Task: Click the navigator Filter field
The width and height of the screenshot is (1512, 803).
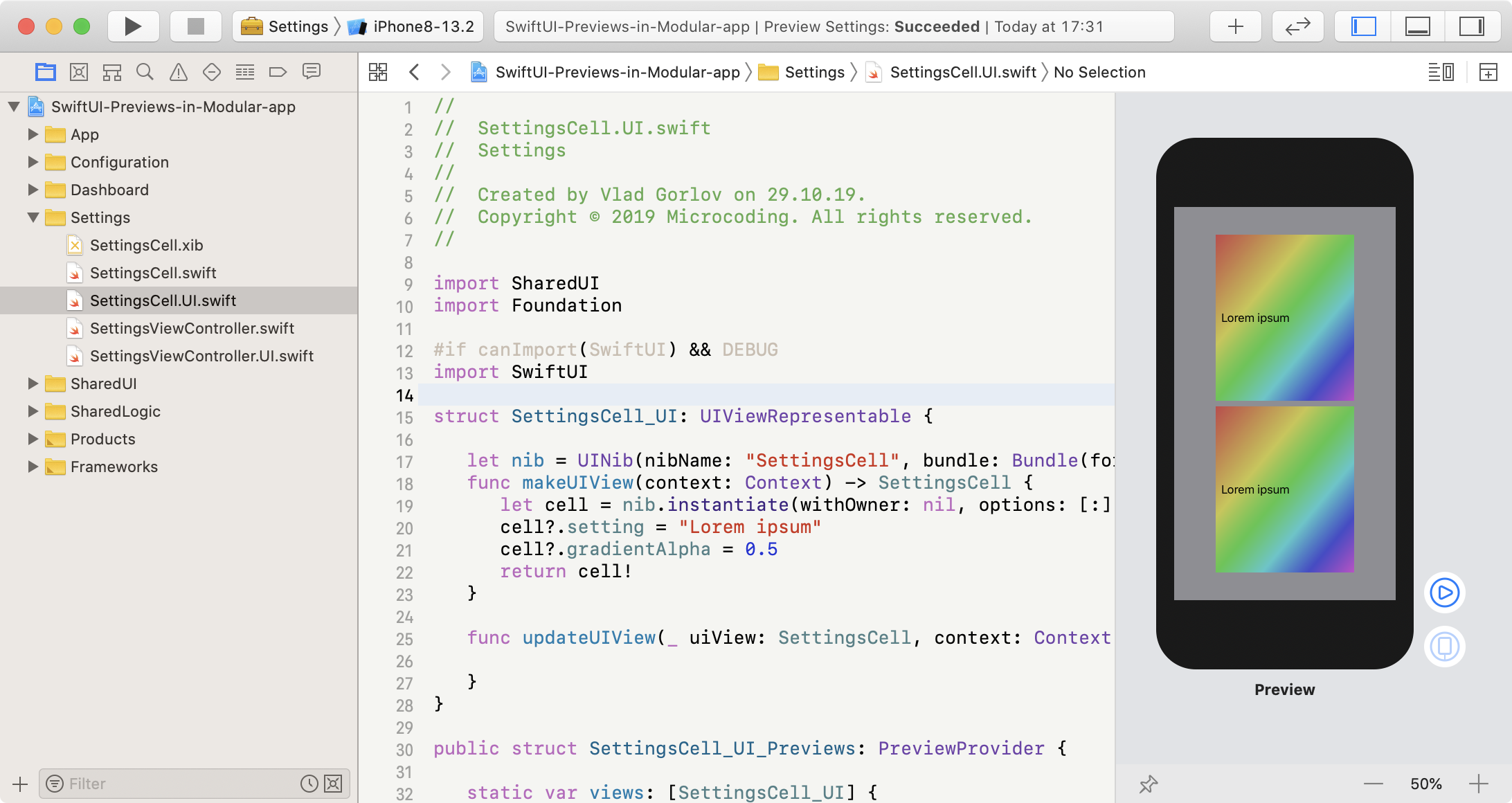Action: [x=180, y=784]
